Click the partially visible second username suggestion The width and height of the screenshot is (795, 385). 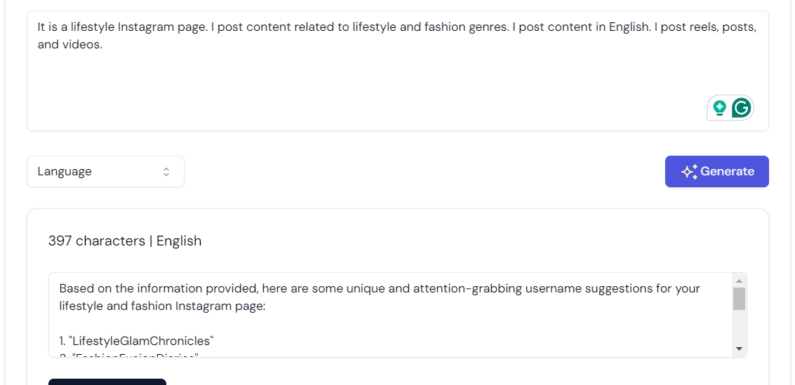tap(128, 355)
